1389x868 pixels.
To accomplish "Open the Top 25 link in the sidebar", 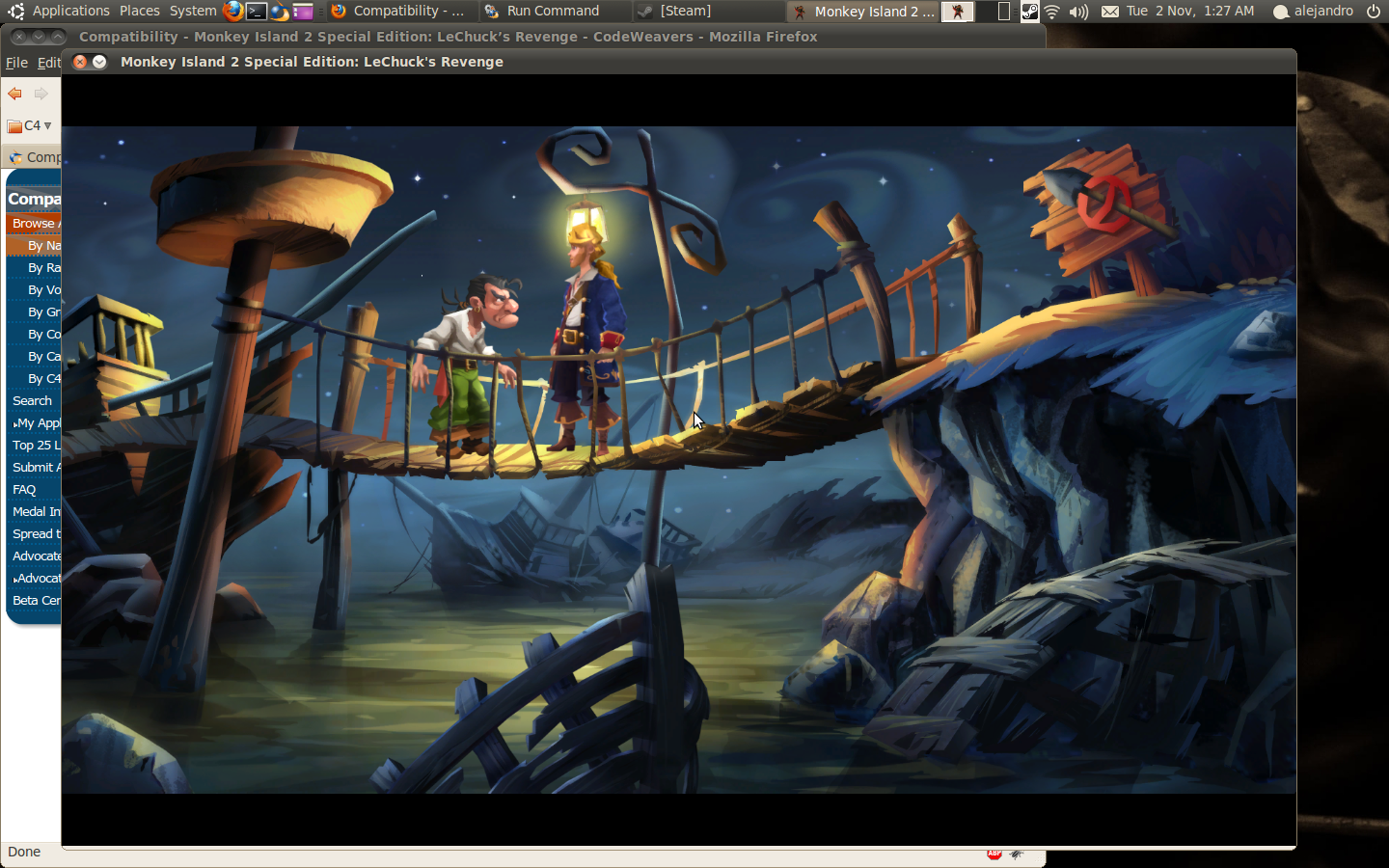I will coord(36,445).
